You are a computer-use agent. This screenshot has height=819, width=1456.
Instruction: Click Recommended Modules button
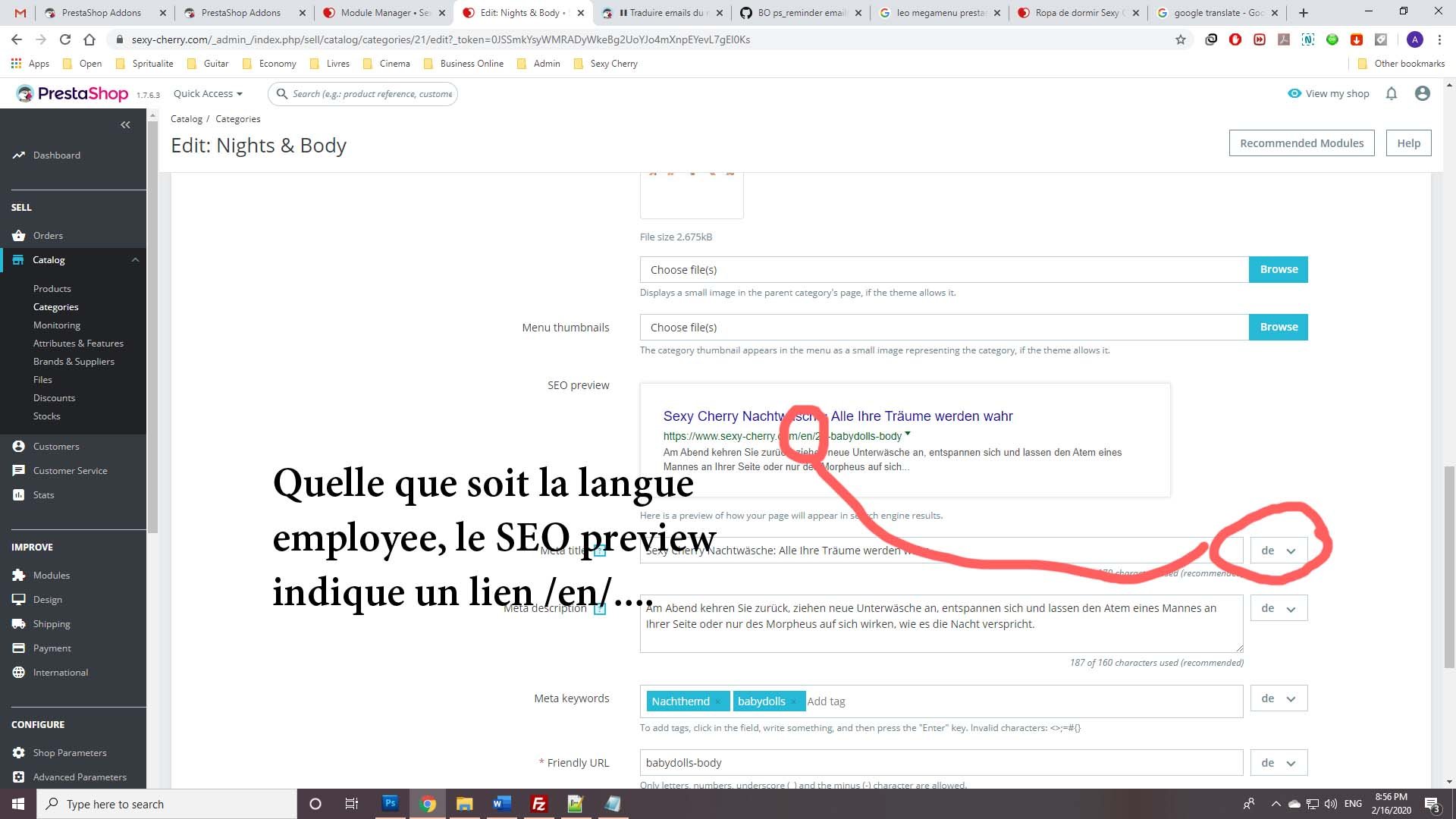(1301, 143)
